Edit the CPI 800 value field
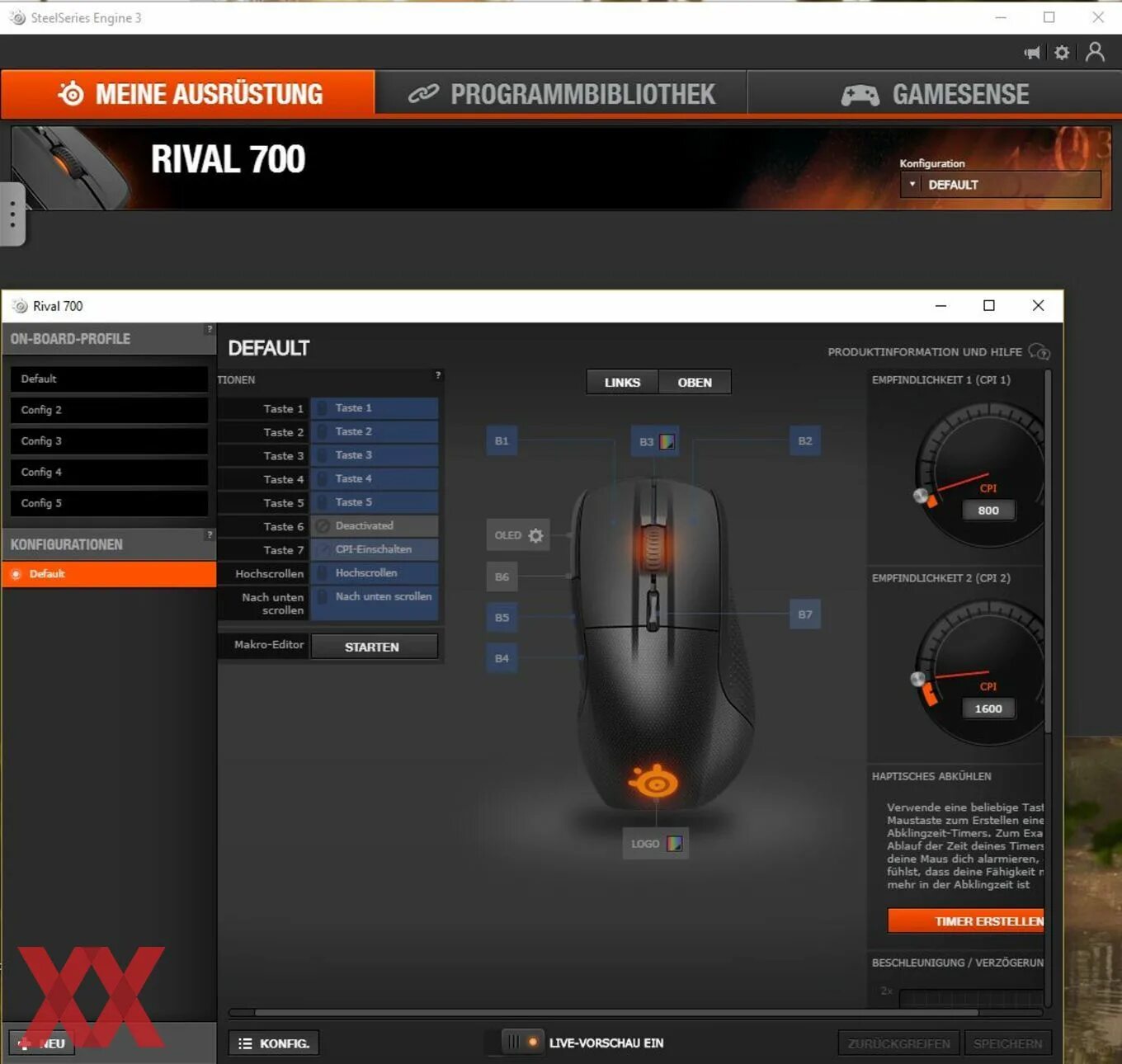Image resolution: width=1122 pixels, height=1064 pixels. pos(988,511)
